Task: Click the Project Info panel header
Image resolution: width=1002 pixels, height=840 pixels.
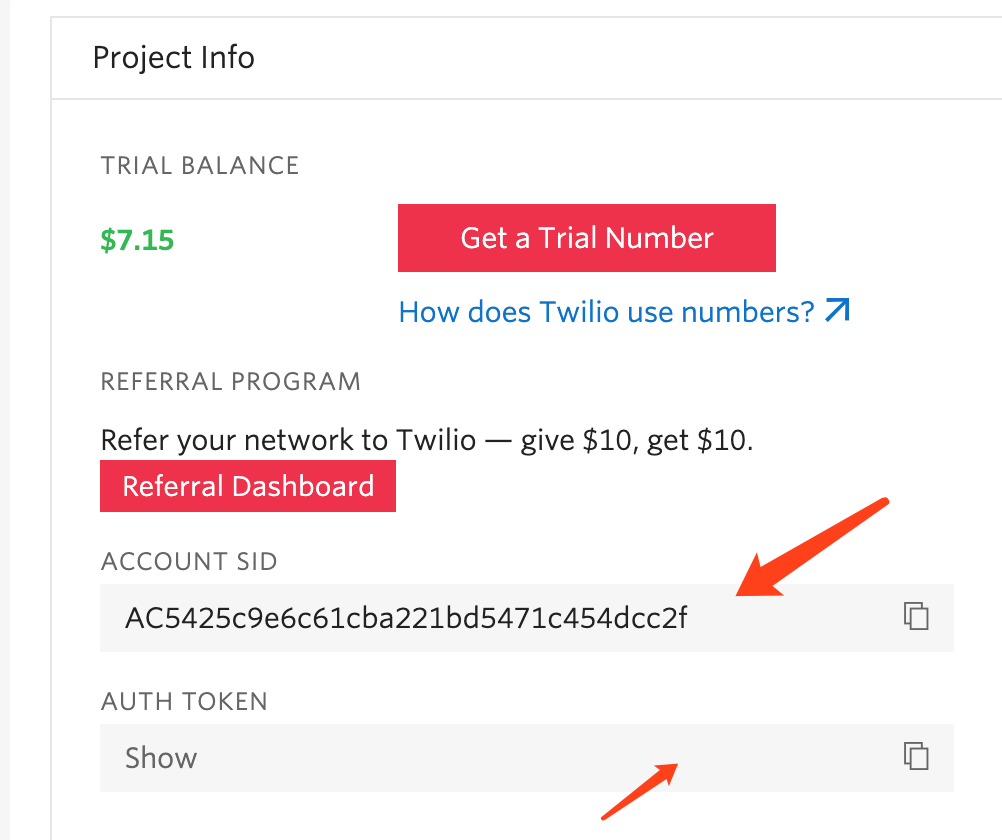Action: 174,57
